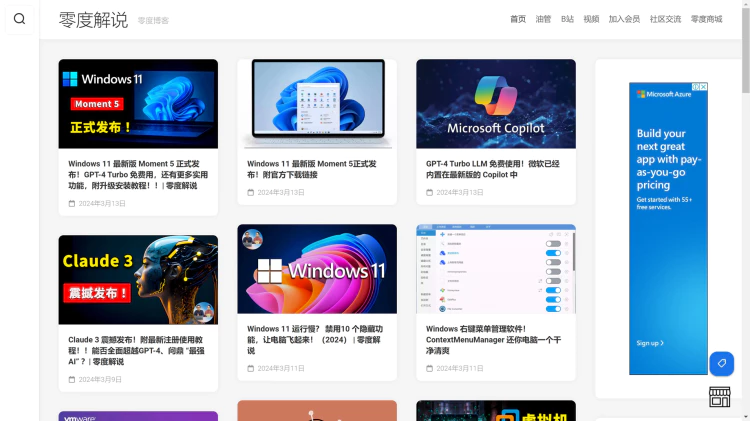
Task: Open the Windows 11 Moment 5 正式发布 thumbnail
Action: click(138, 104)
